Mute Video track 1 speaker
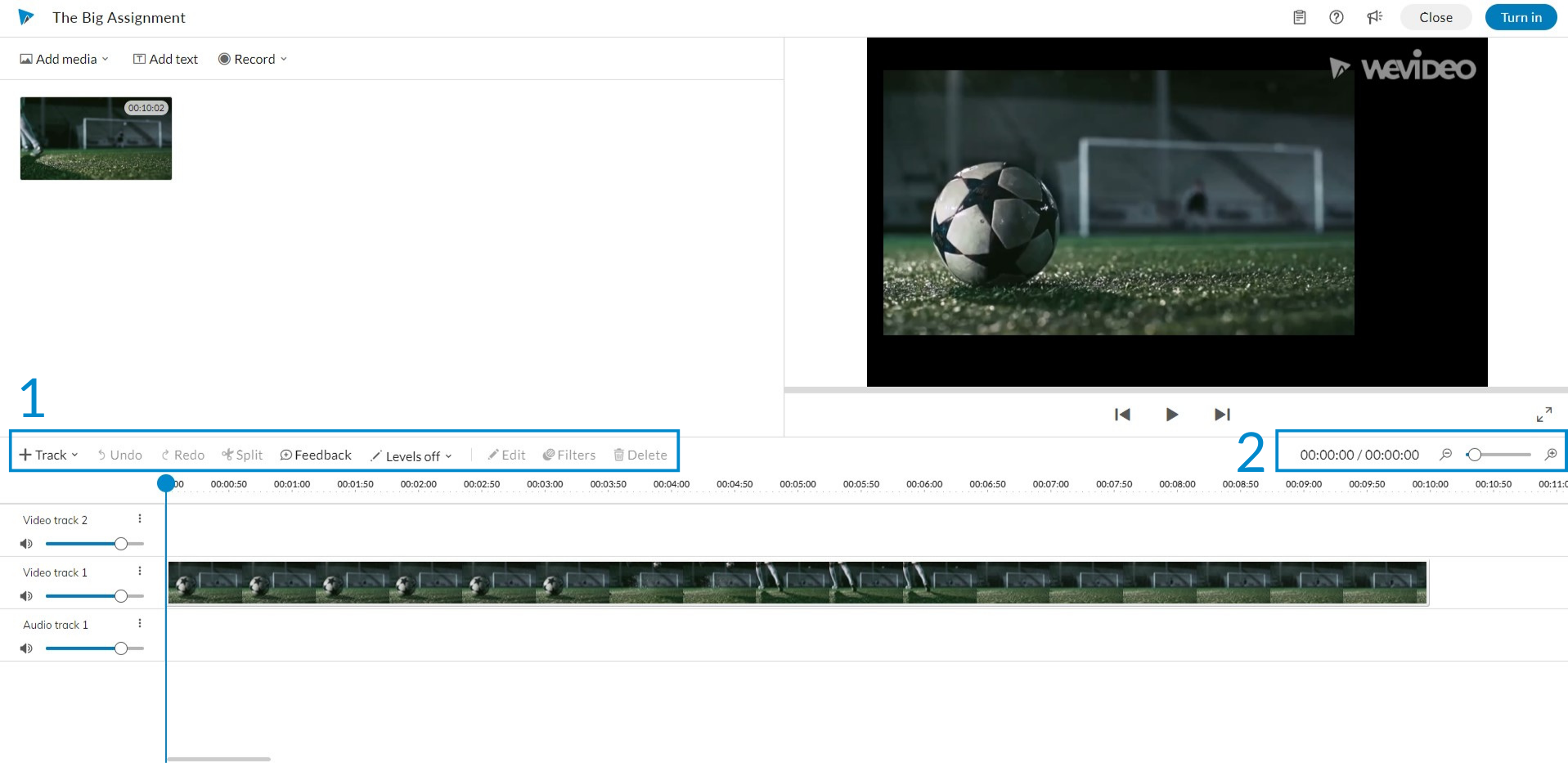1568x763 pixels. pyautogui.click(x=26, y=596)
